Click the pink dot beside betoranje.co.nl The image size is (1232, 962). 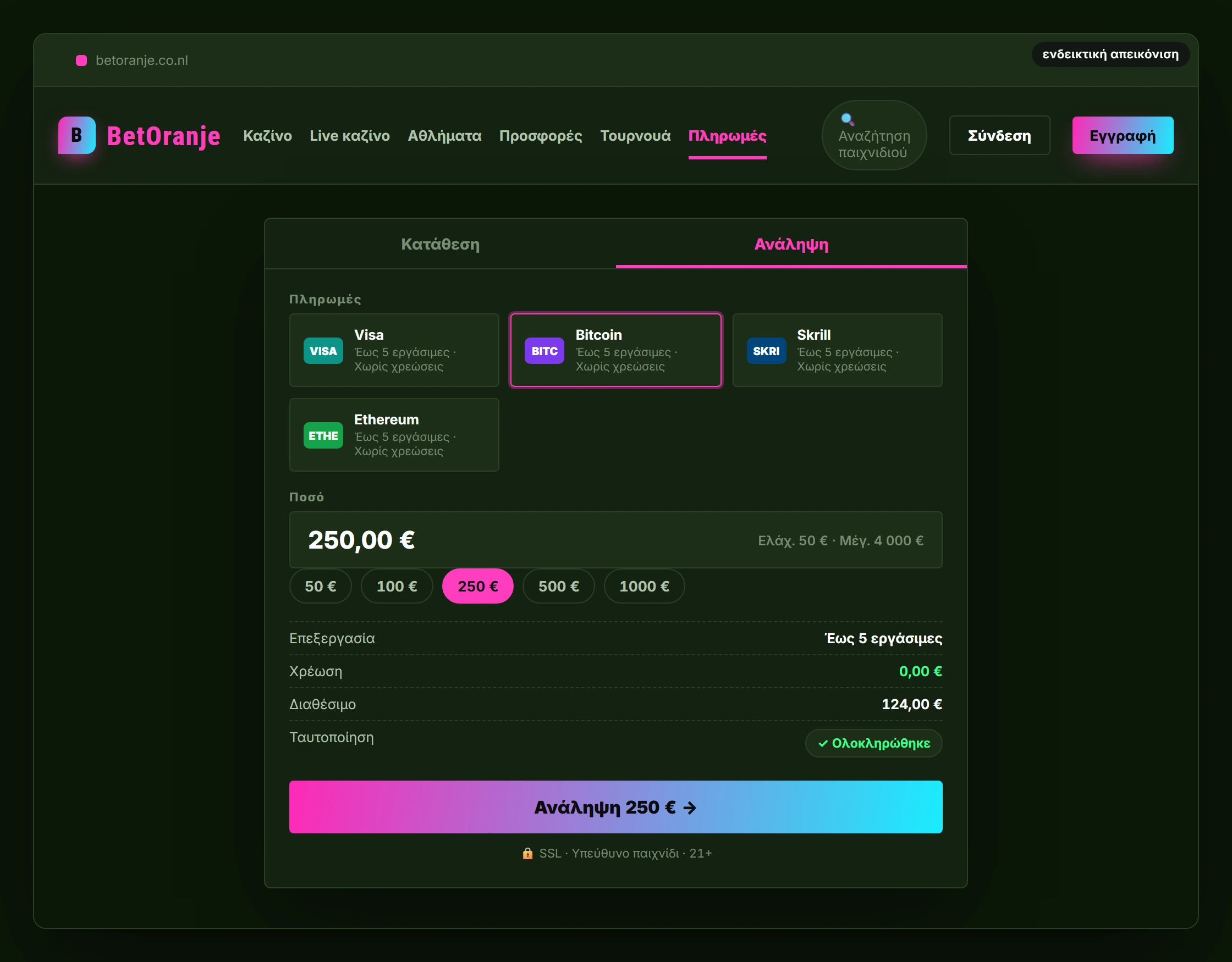81,60
